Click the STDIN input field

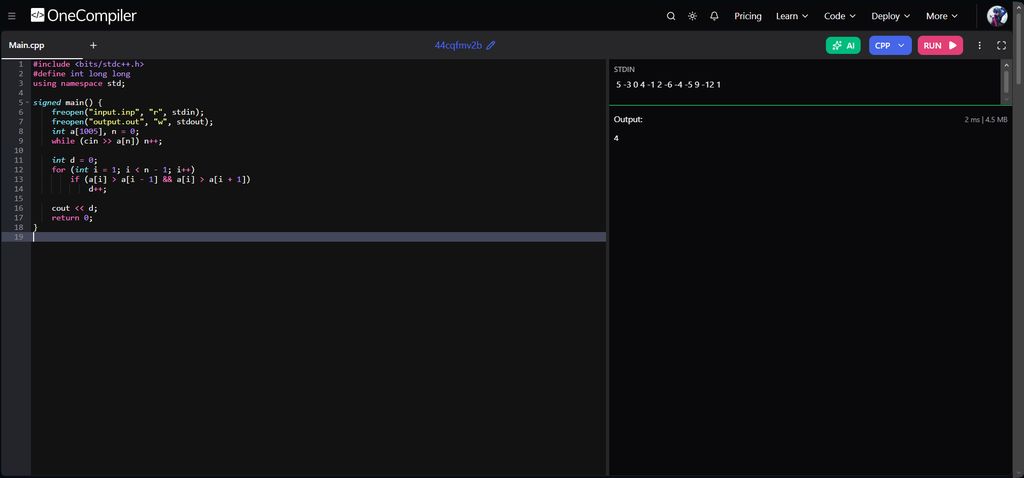pyautogui.click(x=804, y=85)
